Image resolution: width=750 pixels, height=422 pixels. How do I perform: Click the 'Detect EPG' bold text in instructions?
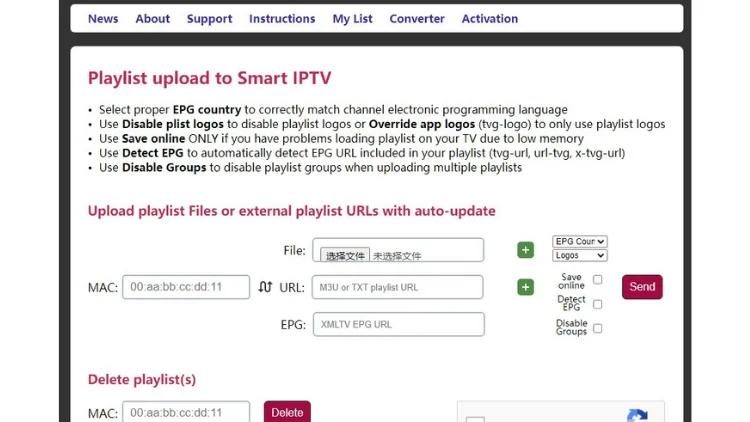(153, 153)
